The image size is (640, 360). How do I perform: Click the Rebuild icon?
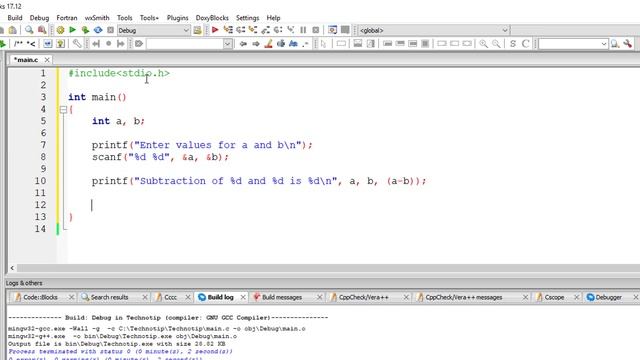click(x=98, y=30)
